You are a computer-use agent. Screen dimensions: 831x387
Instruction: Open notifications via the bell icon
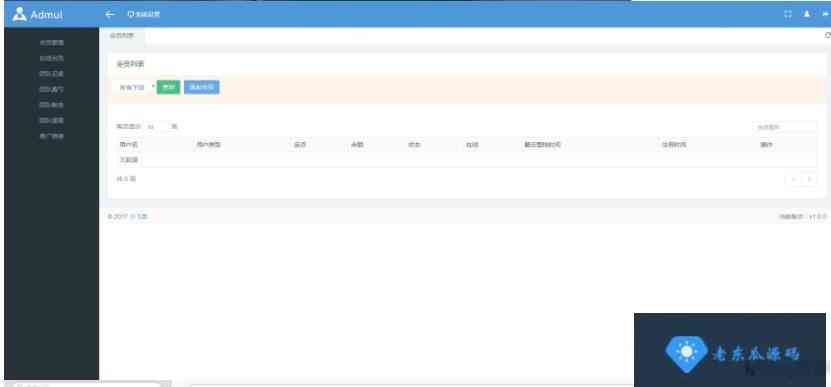tap(807, 14)
